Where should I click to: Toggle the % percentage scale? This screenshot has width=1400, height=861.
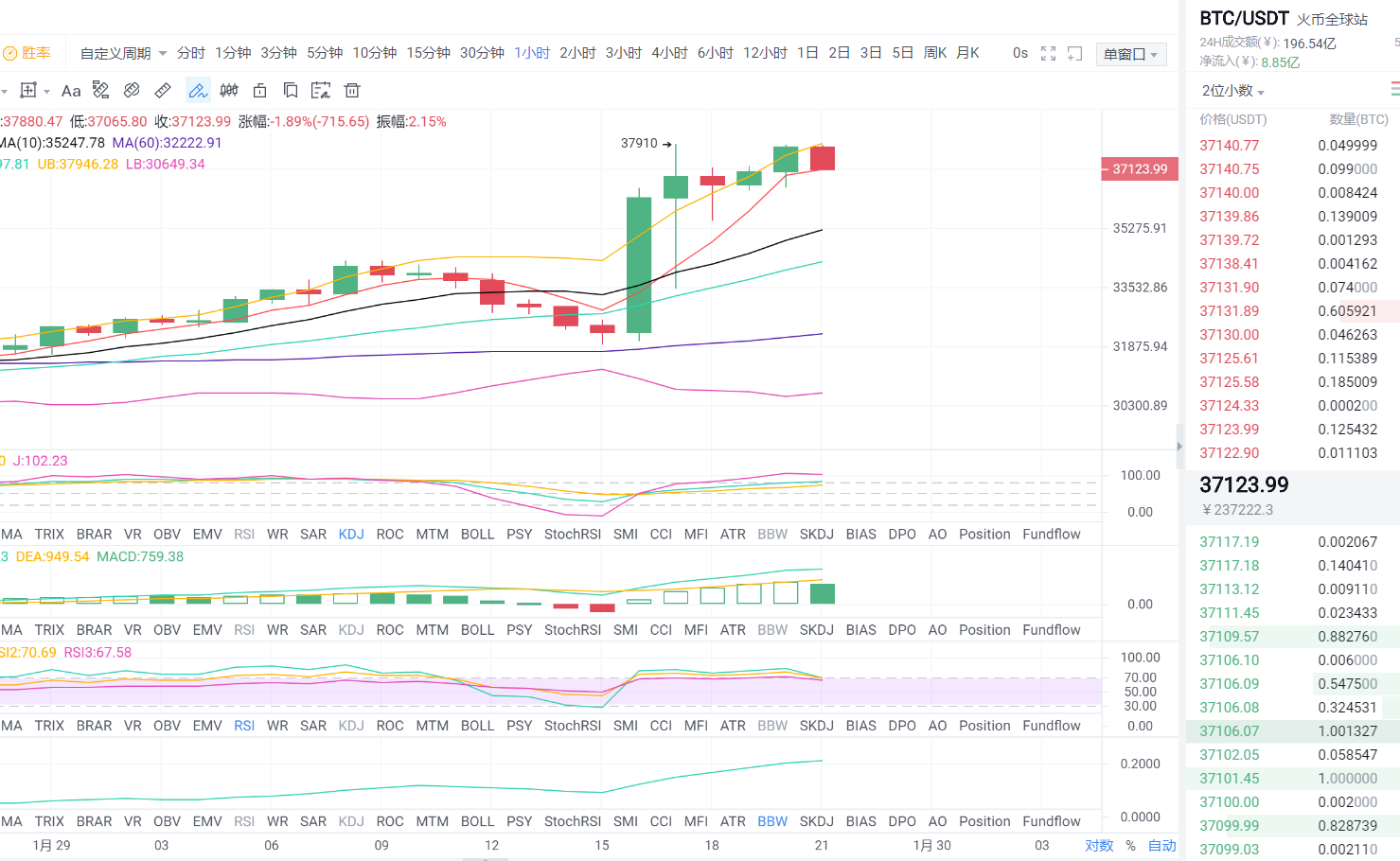pyautogui.click(x=1130, y=845)
